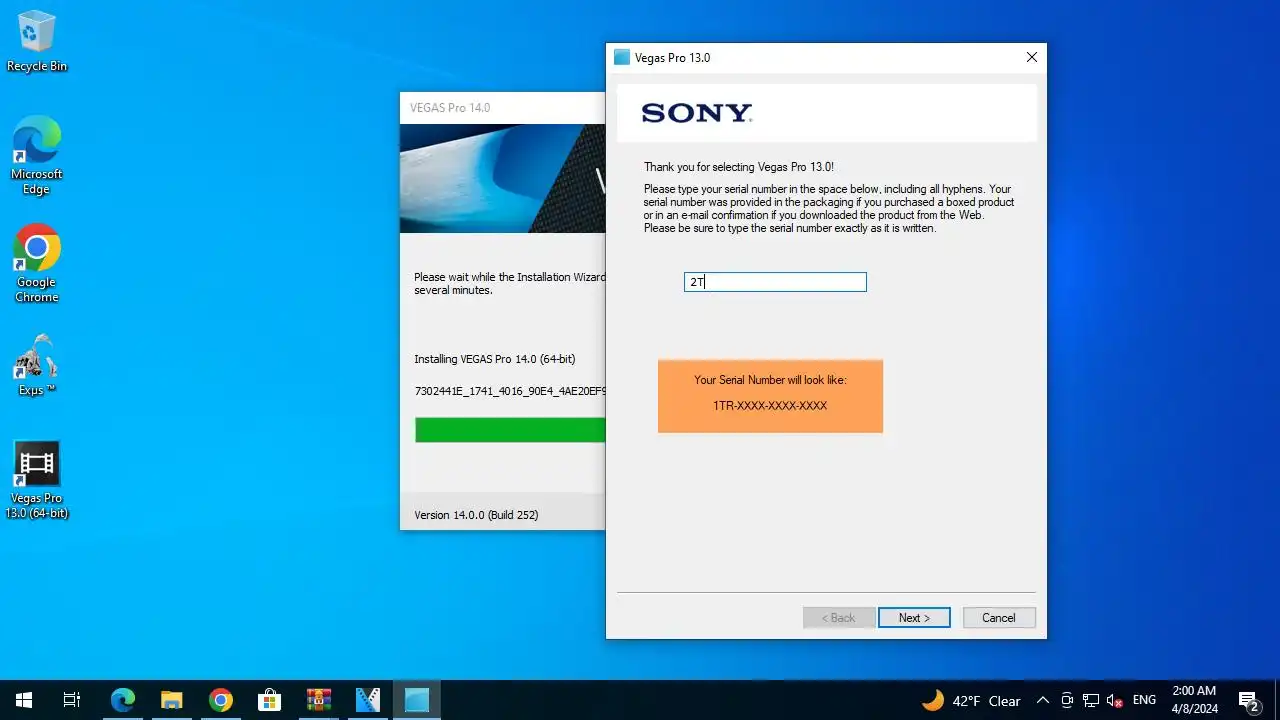This screenshot has height=720, width=1280.
Task: Select the Google Chrome desktop shortcut
Action: coord(37,263)
